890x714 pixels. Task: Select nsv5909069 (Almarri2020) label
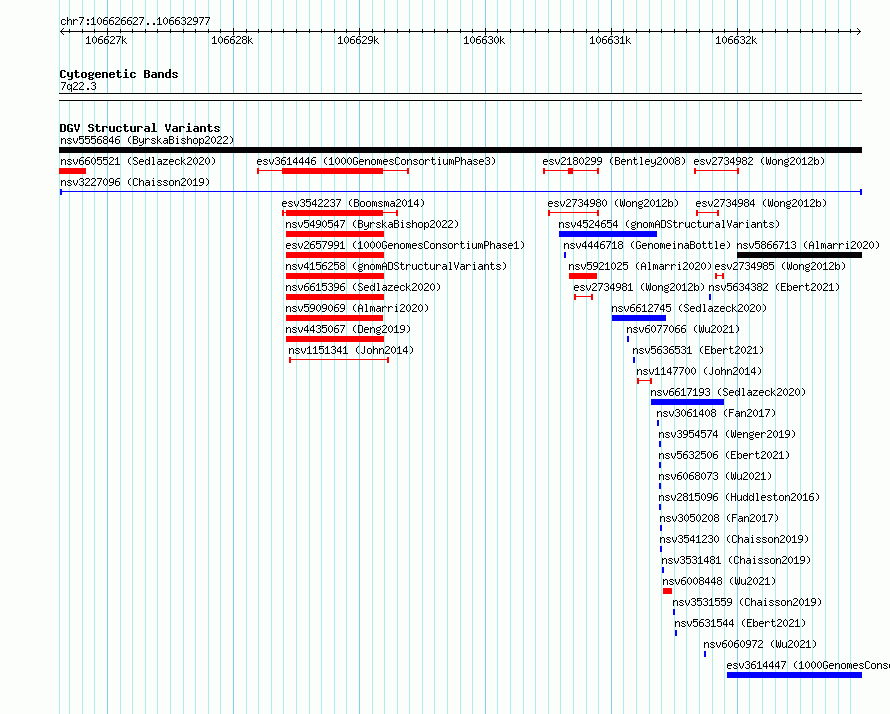coord(356,308)
